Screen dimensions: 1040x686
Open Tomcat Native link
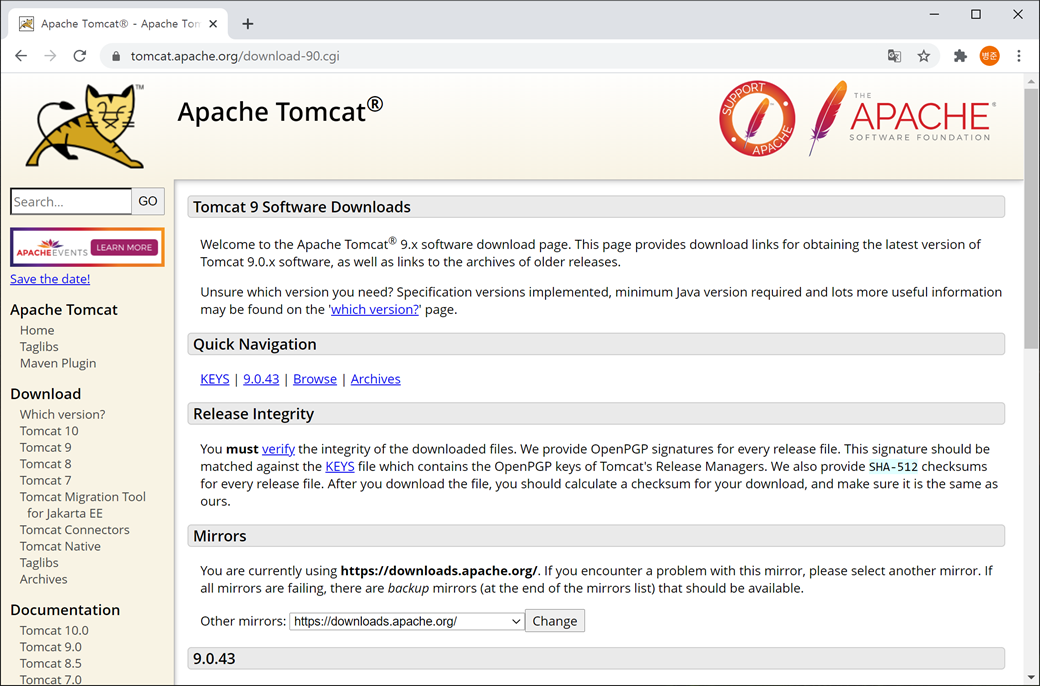tap(60, 547)
